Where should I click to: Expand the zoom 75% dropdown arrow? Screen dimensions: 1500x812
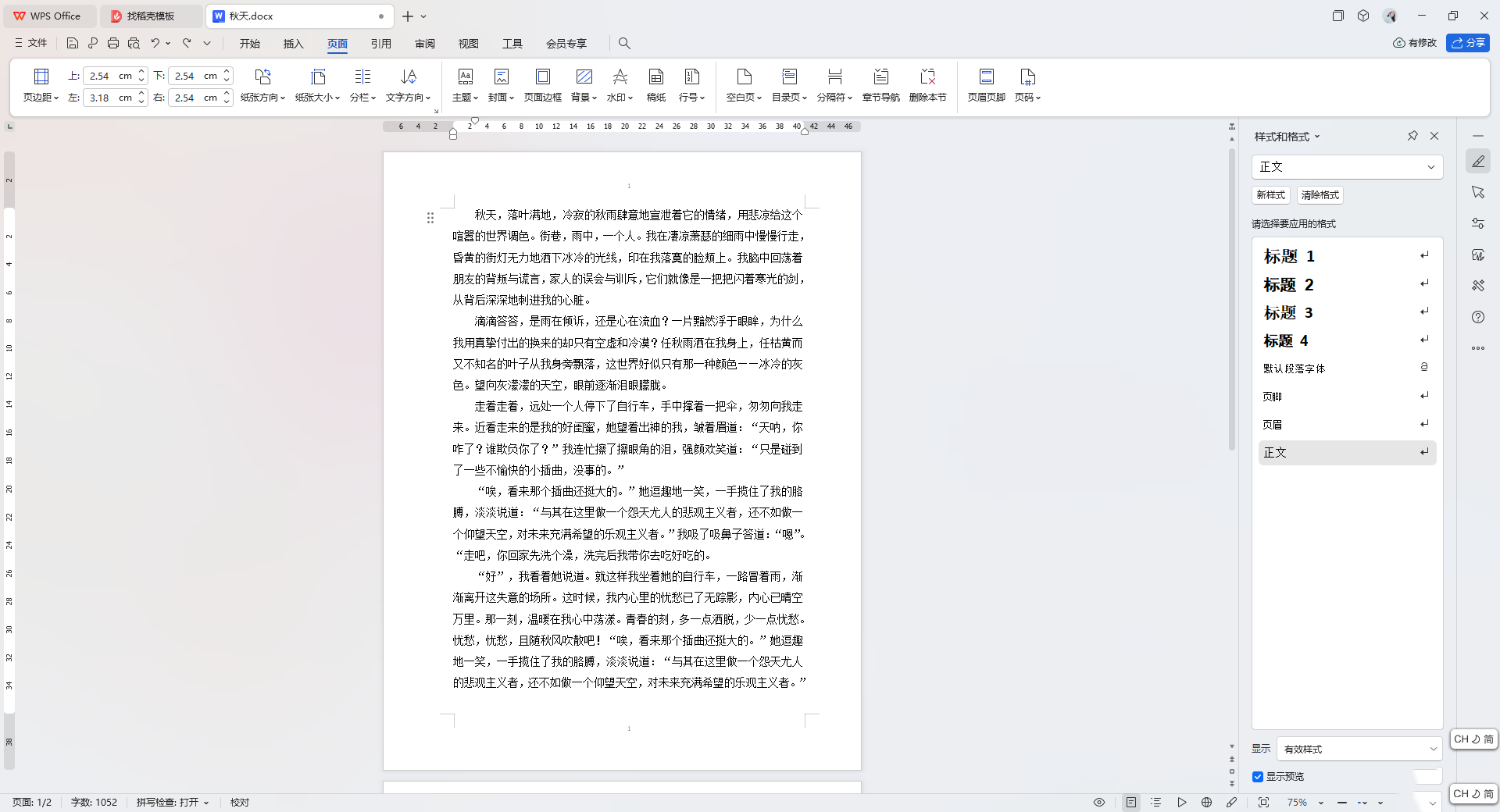click(1321, 803)
